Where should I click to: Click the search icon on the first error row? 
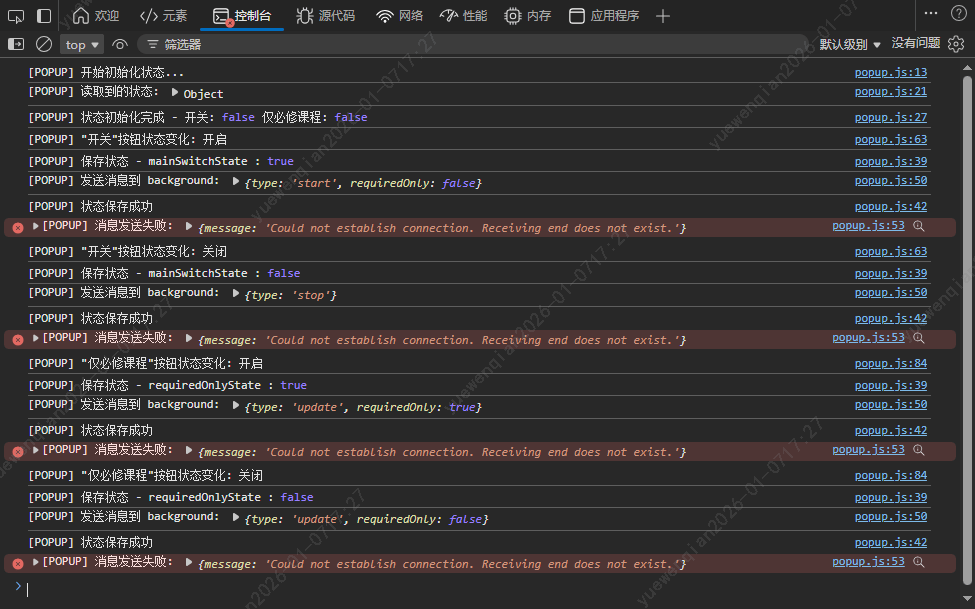(x=919, y=225)
